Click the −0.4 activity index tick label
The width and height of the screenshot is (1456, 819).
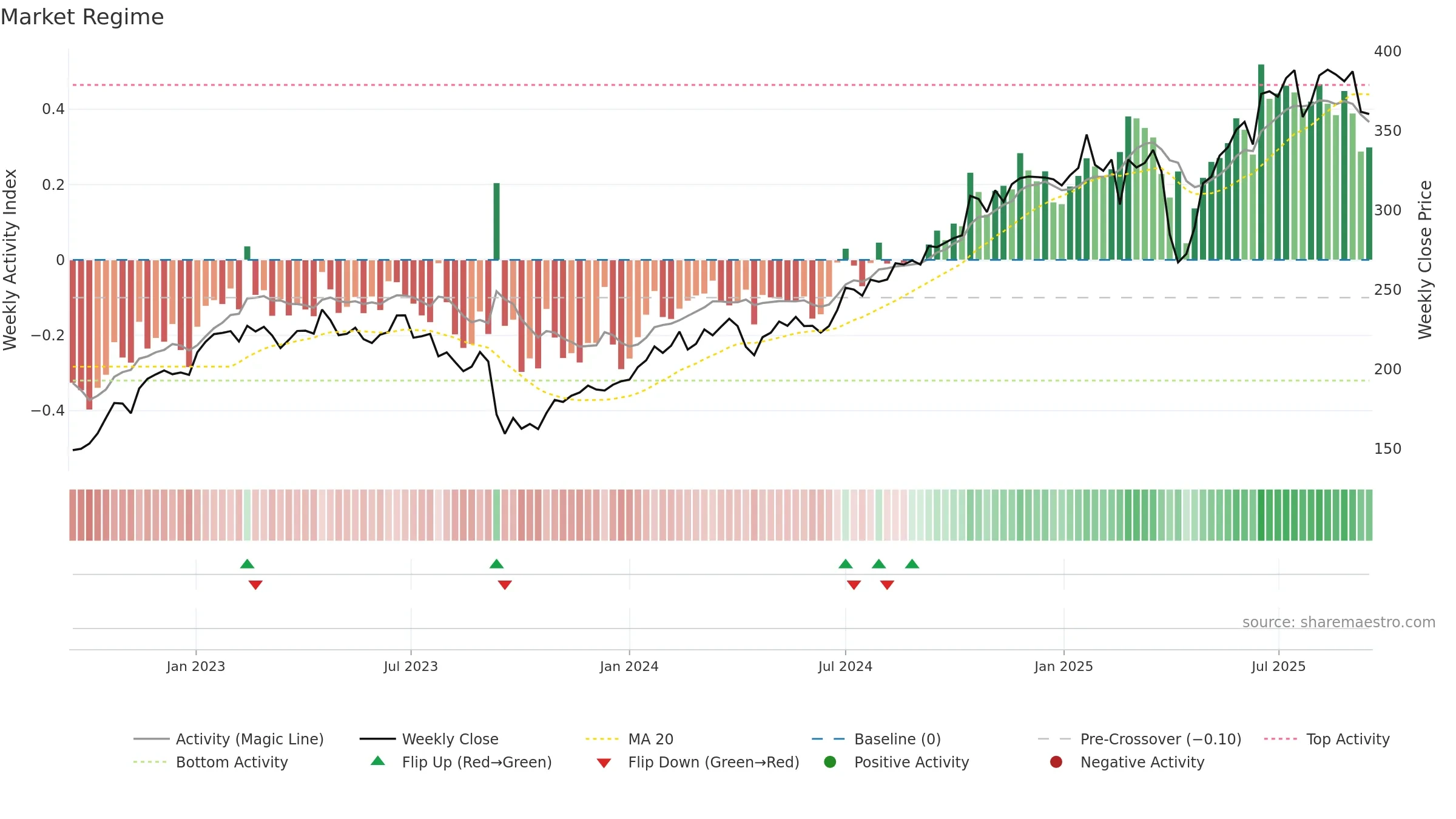[x=48, y=410]
